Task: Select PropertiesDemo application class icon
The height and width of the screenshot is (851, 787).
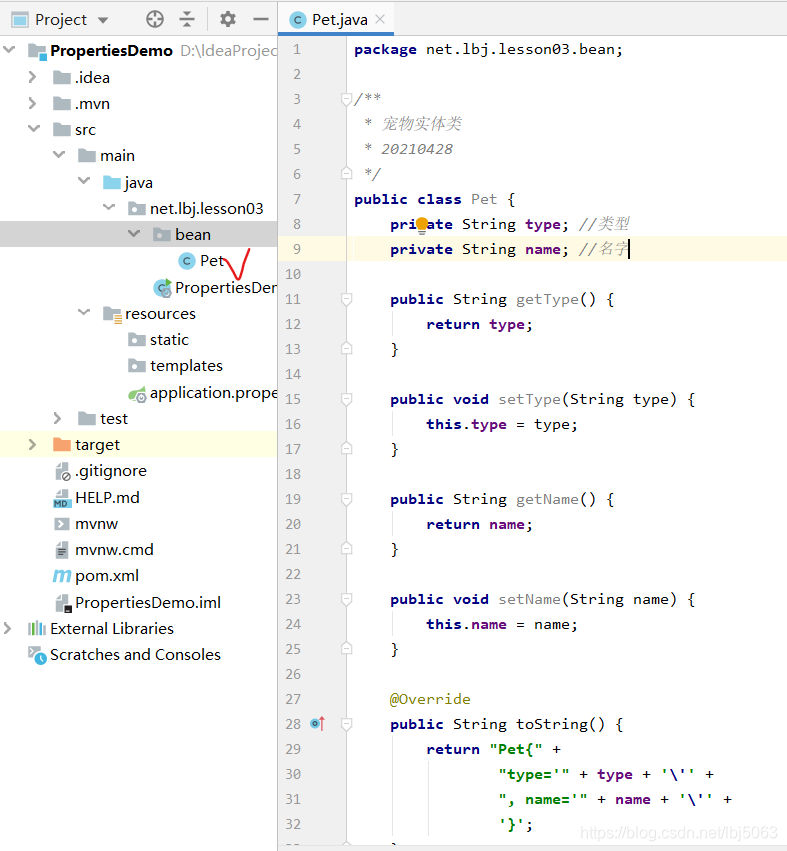Action: [162, 288]
